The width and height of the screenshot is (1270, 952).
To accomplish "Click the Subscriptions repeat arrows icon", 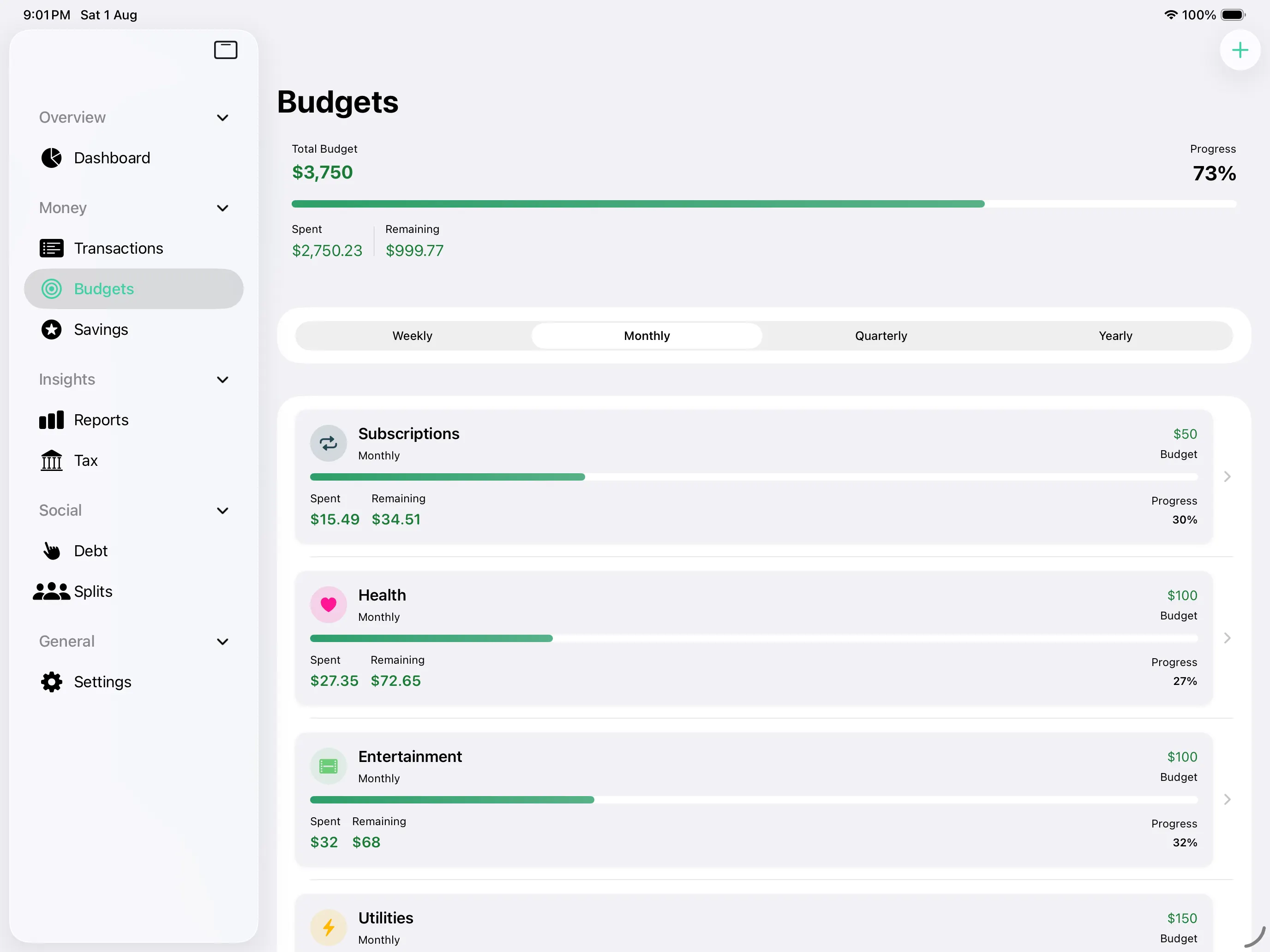I will [329, 443].
